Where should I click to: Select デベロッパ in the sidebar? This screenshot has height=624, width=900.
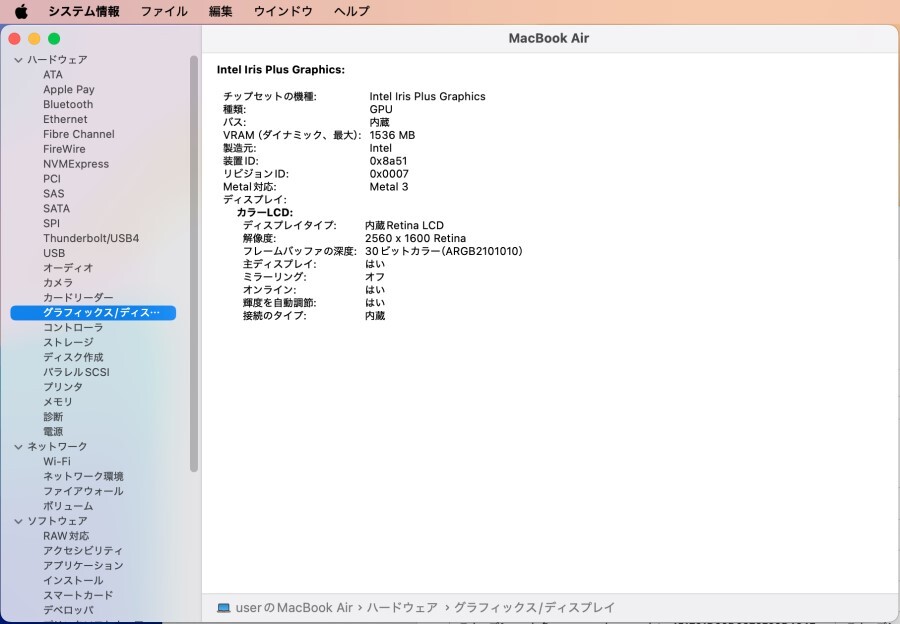pyautogui.click(x=68, y=610)
